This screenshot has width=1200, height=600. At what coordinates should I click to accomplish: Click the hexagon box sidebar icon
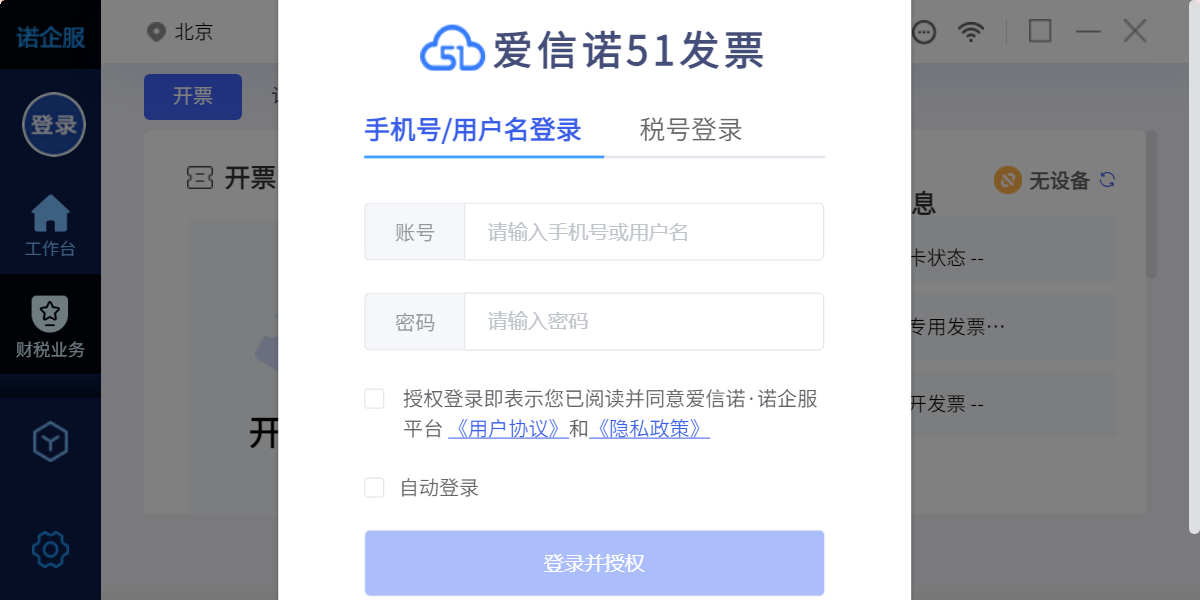(x=50, y=441)
